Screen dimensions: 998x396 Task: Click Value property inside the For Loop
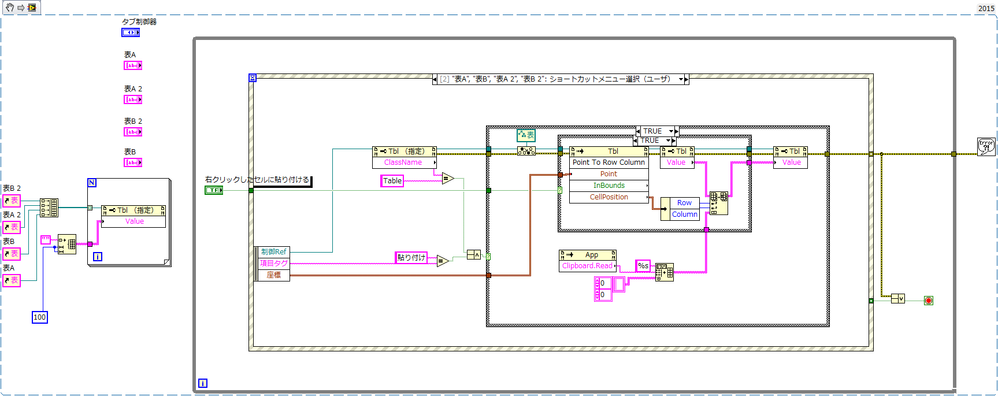tap(133, 221)
